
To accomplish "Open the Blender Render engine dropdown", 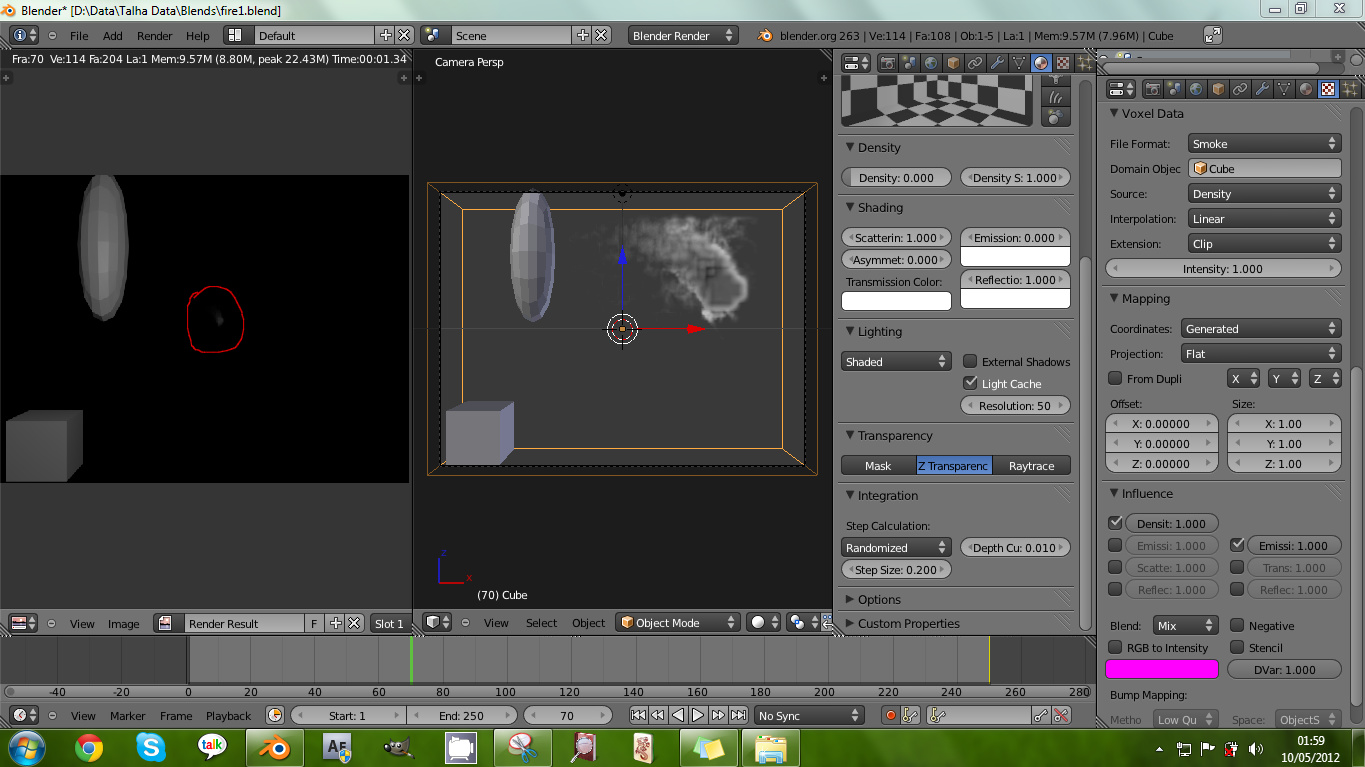I will point(683,35).
